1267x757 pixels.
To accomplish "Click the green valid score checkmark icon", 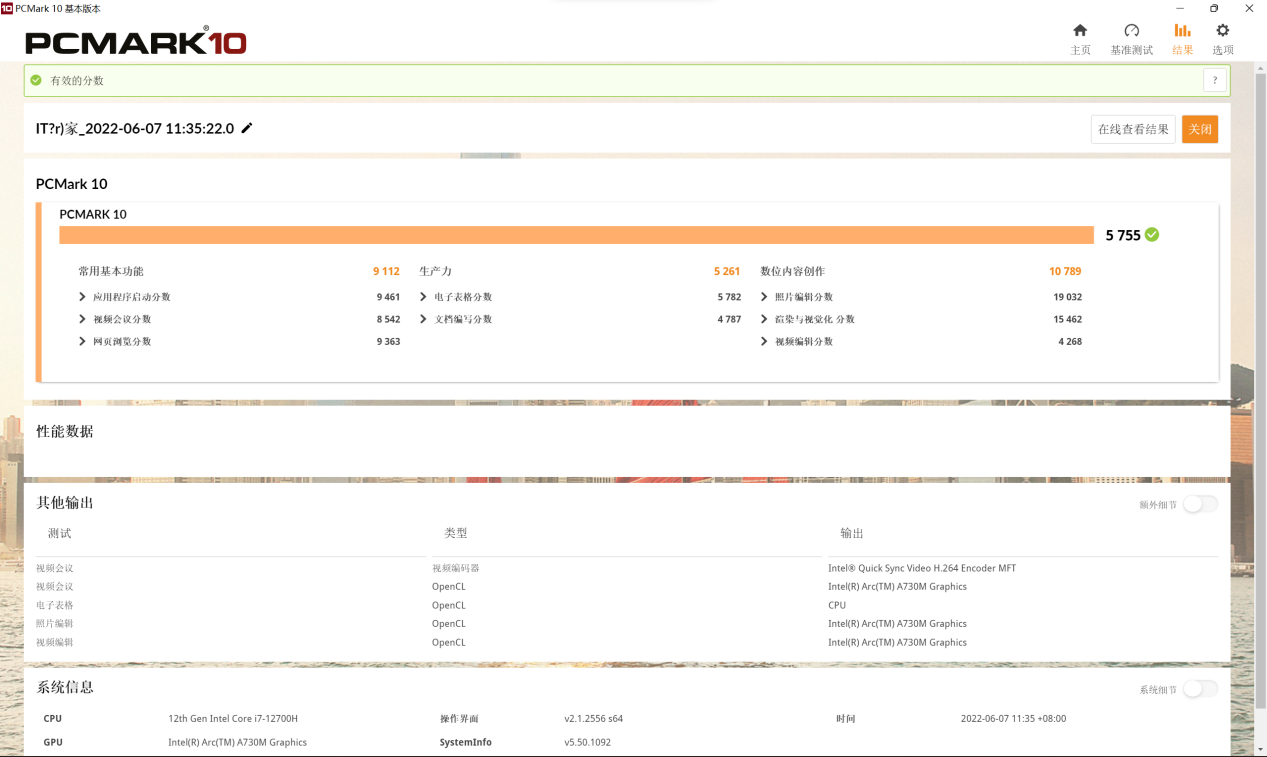I will 37,80.
